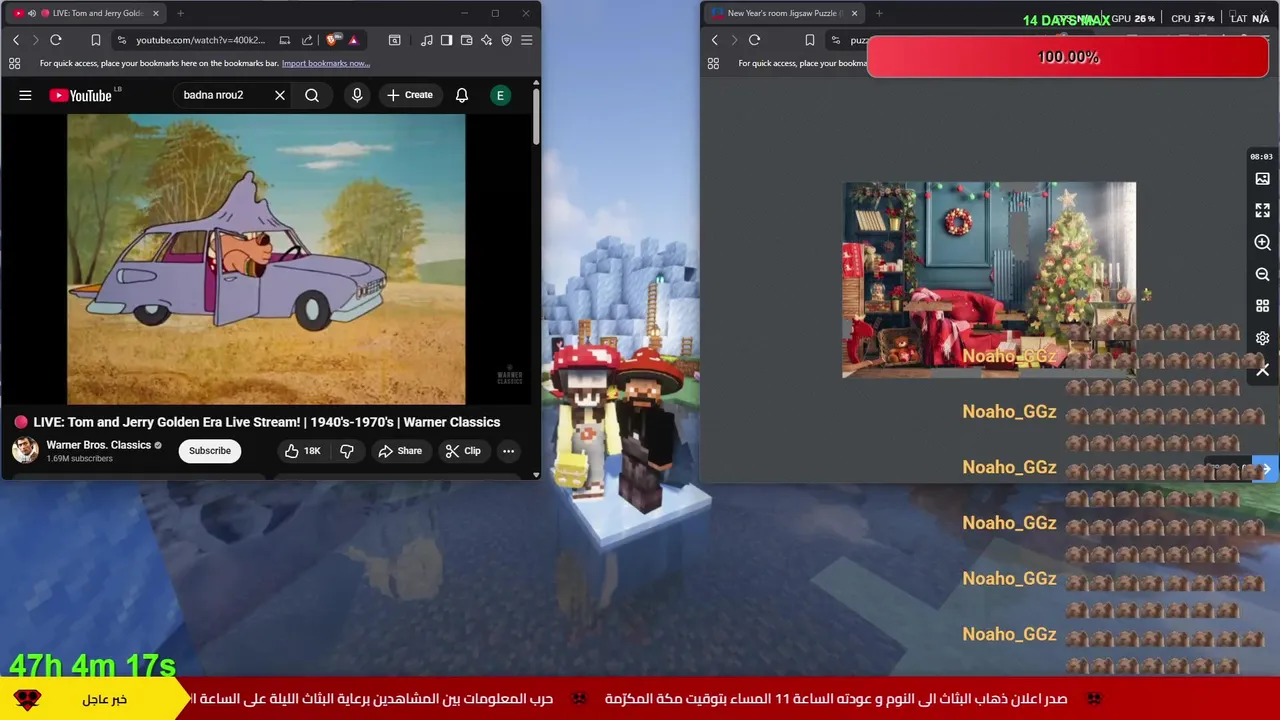
Task: Open the puzzle pieces grid icon
Action: pos(1263,306)
